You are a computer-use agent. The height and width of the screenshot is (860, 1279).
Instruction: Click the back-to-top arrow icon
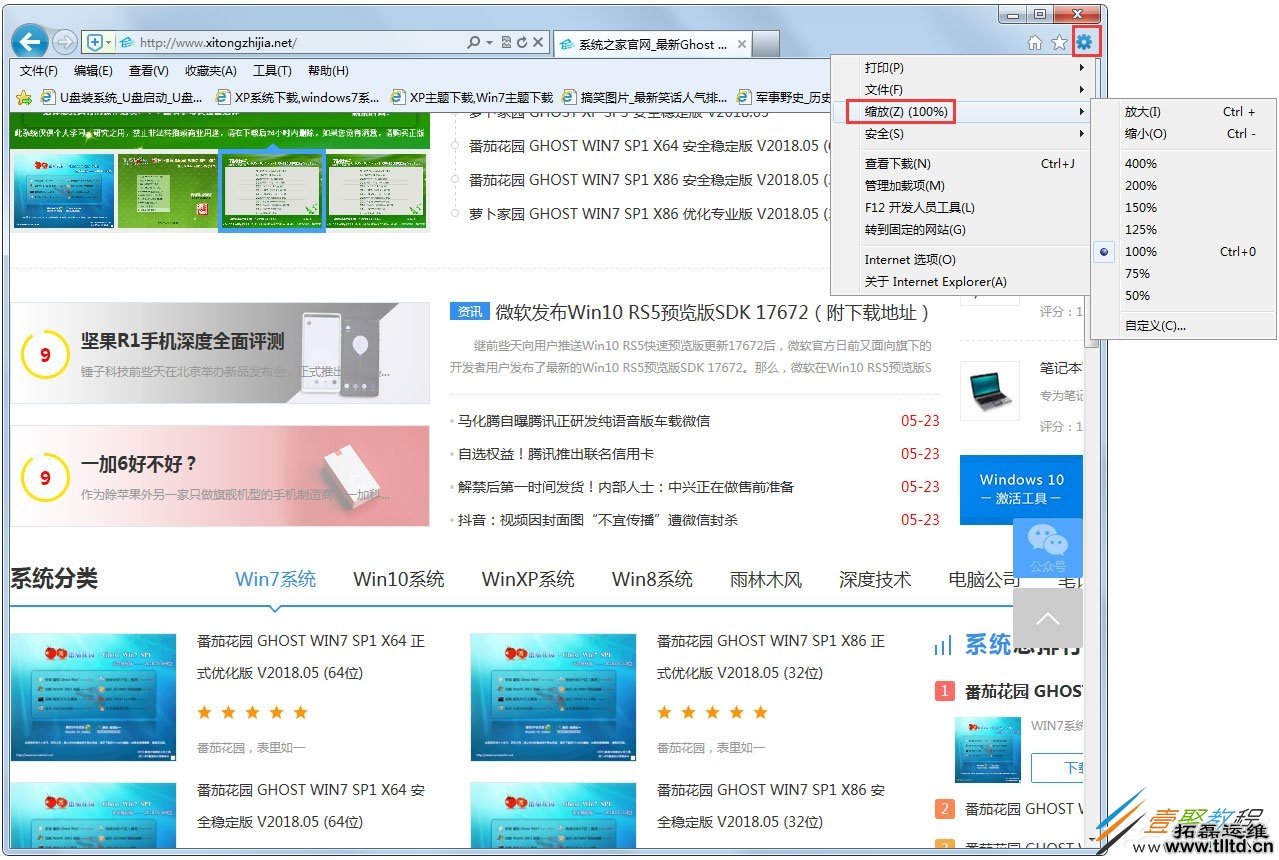coord(1048,619)
